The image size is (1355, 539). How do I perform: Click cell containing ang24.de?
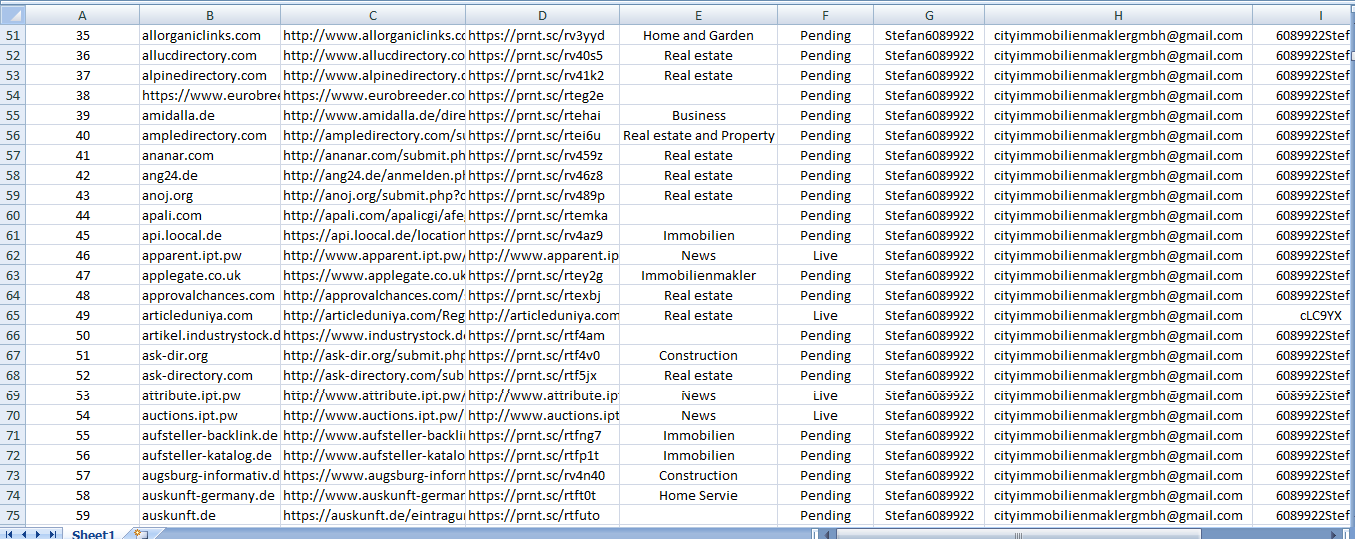[x=210, y=175]
